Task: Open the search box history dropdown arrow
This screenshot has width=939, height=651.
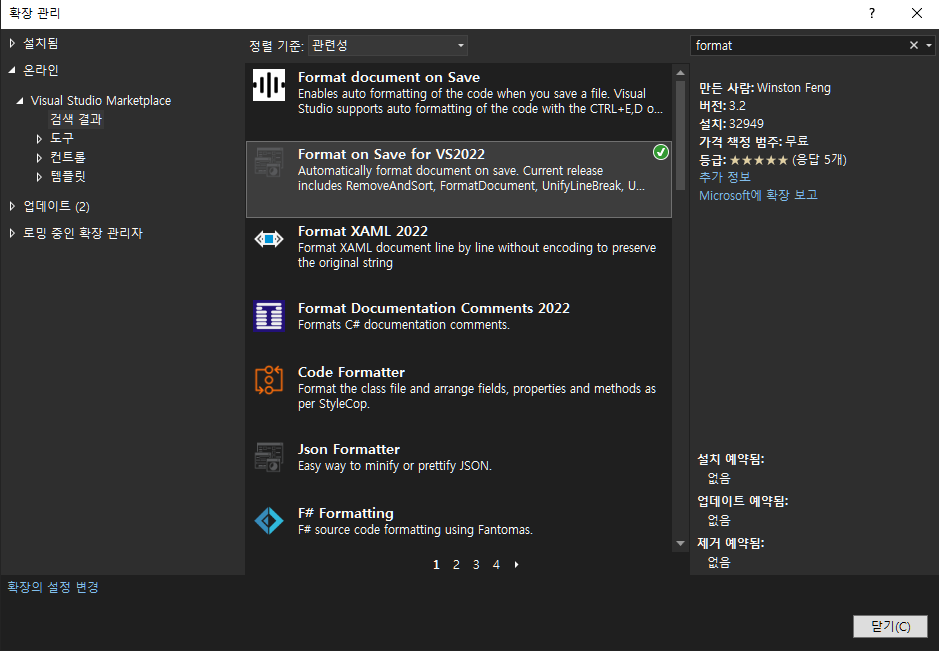Action: [x=929, y=46]
